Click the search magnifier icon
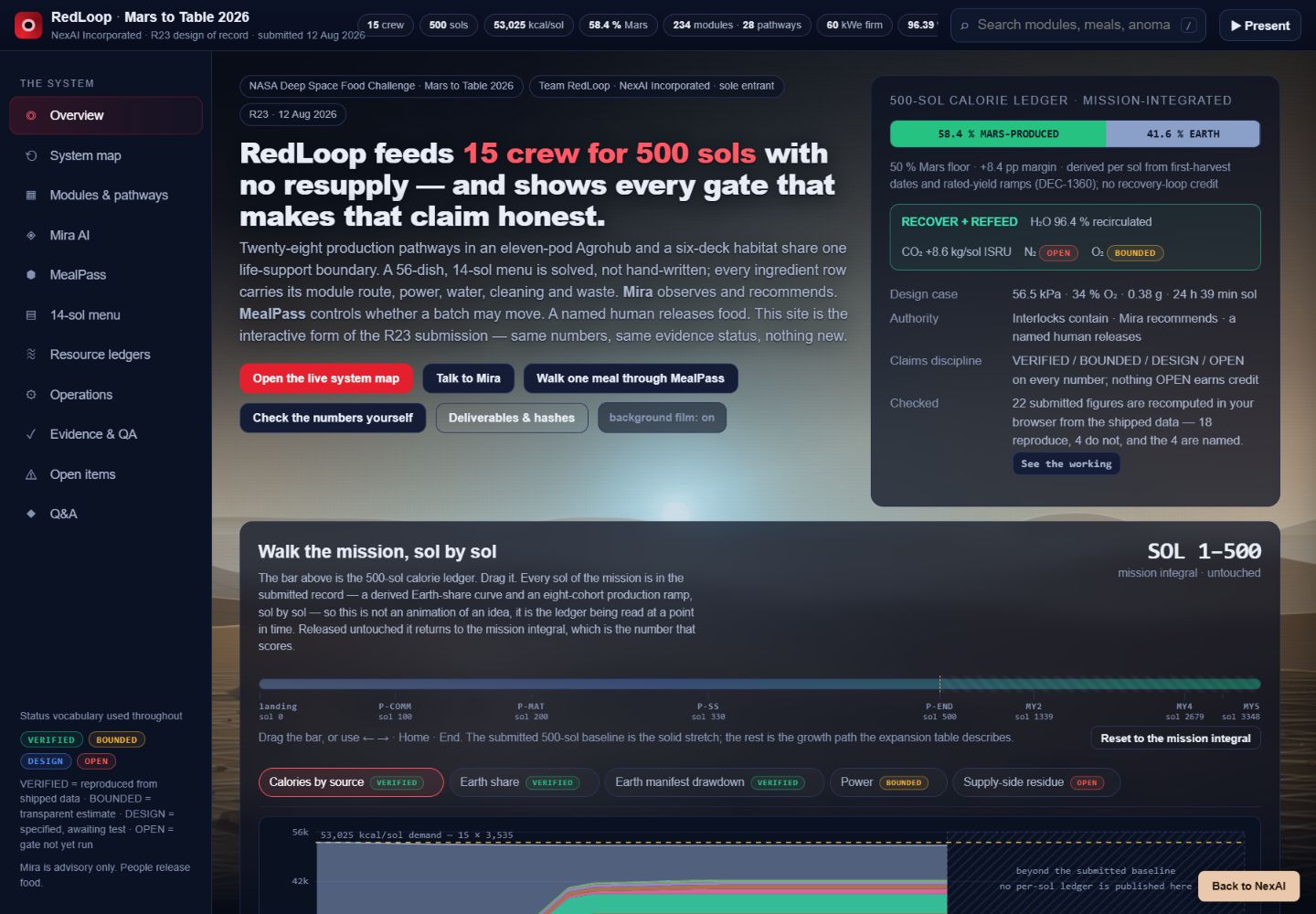The height and width of the screenshot is (914, 1316). pos(964,26)
